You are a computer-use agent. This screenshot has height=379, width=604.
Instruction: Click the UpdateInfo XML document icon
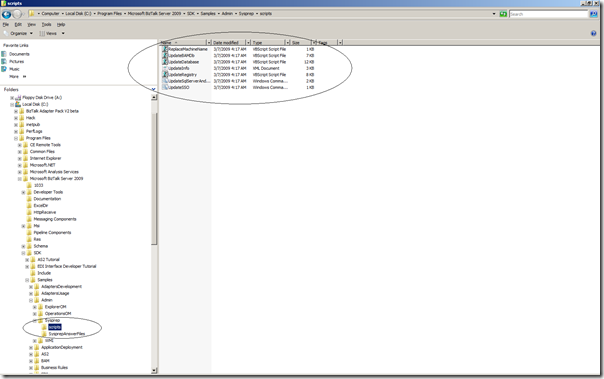[164, 68]
